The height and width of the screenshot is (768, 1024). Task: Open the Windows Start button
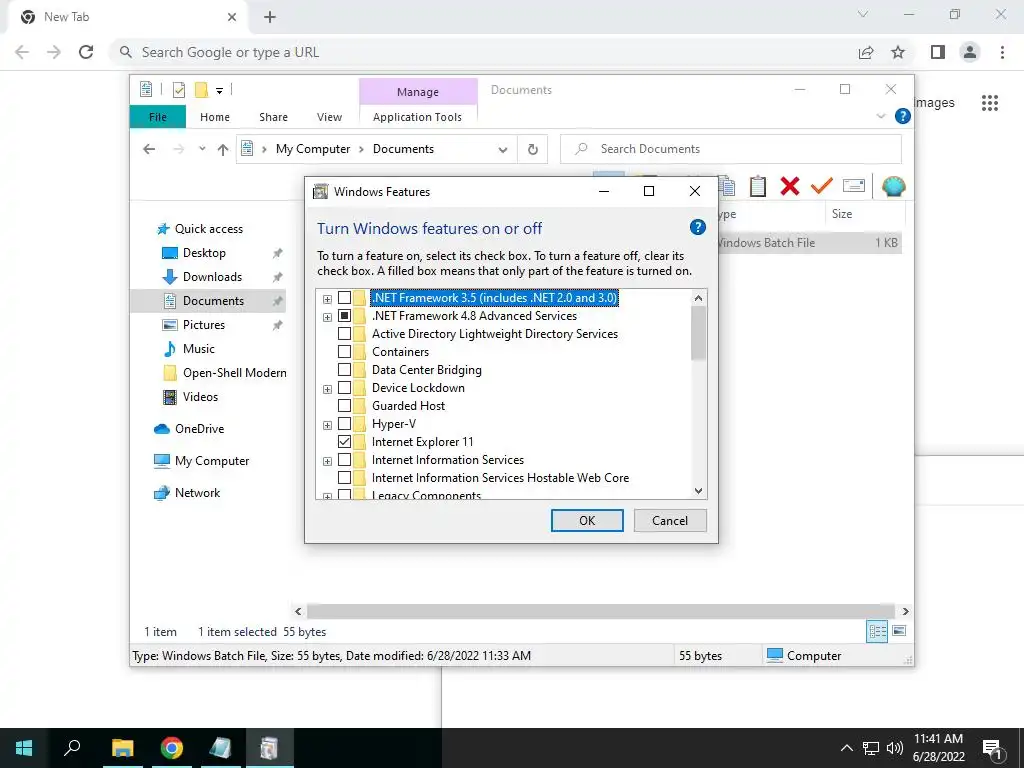24,748
